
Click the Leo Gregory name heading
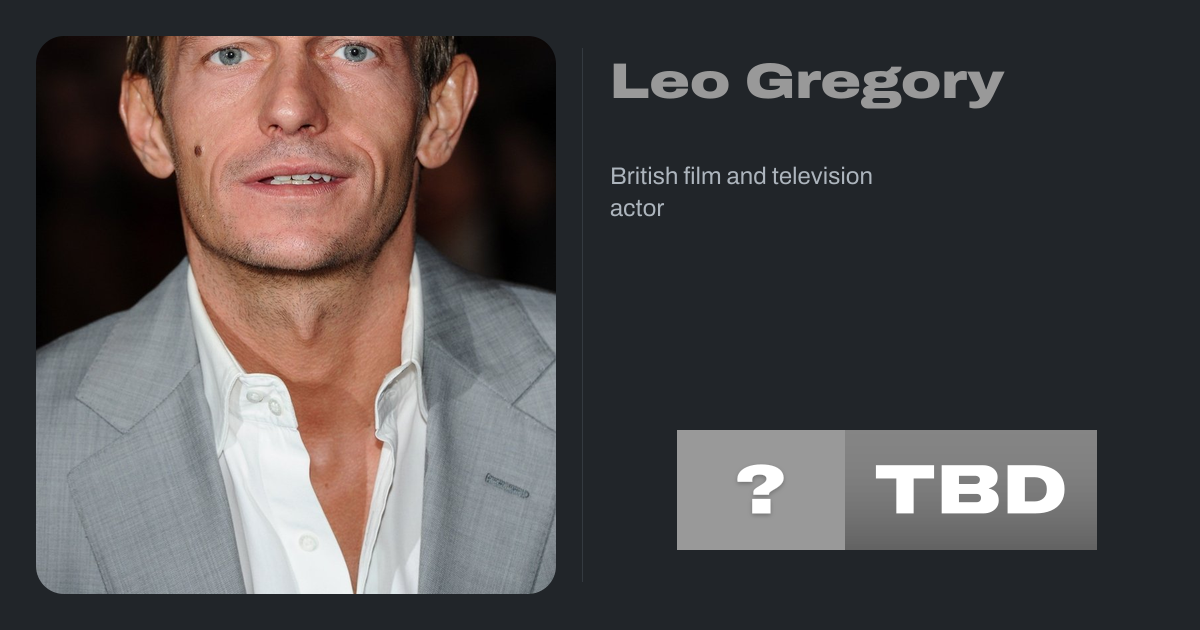pos(807,83)
